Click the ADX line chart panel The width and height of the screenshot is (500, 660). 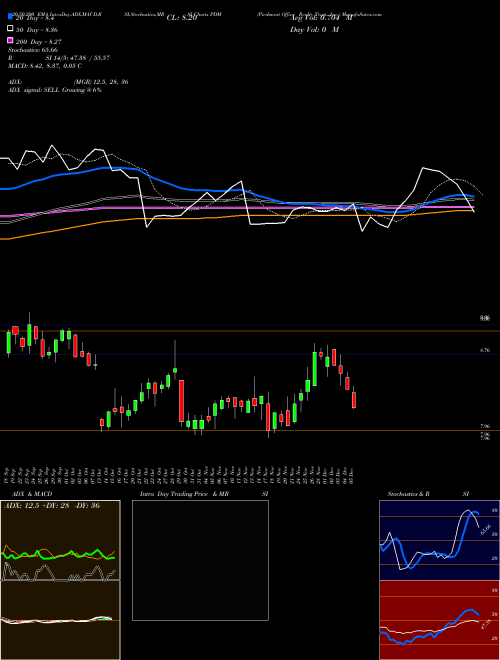(60, 540)
